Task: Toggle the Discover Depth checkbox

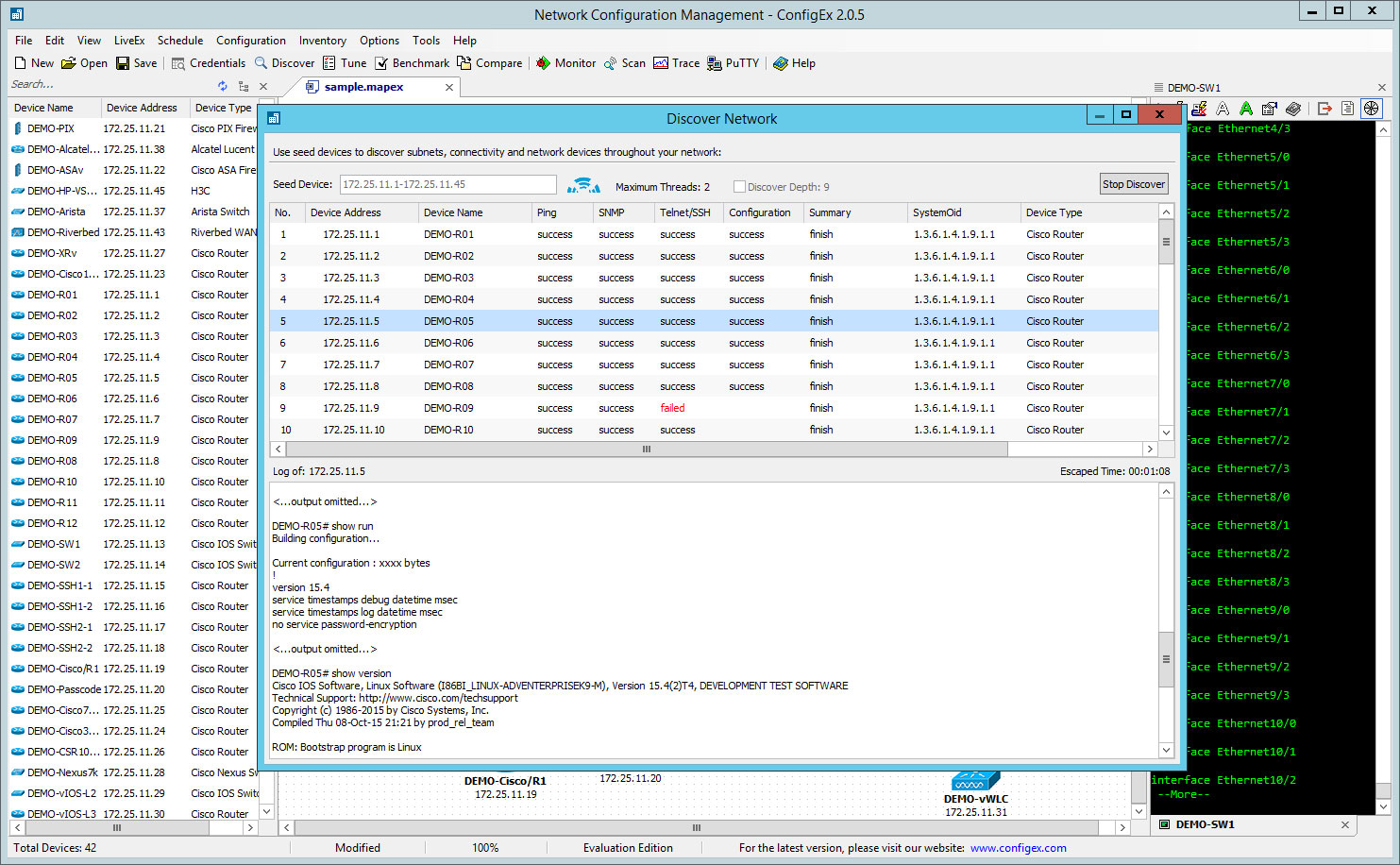Action: (739, 187)
